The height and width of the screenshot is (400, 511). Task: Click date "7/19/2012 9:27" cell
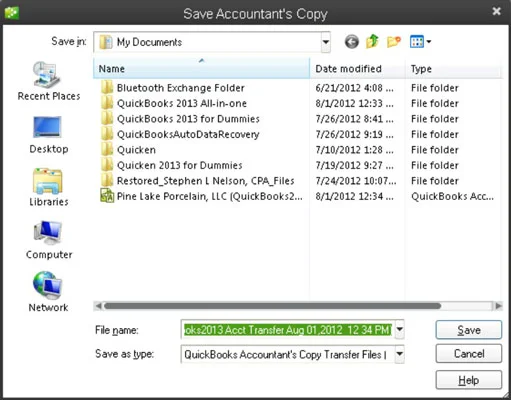click(x=355, y=165)
